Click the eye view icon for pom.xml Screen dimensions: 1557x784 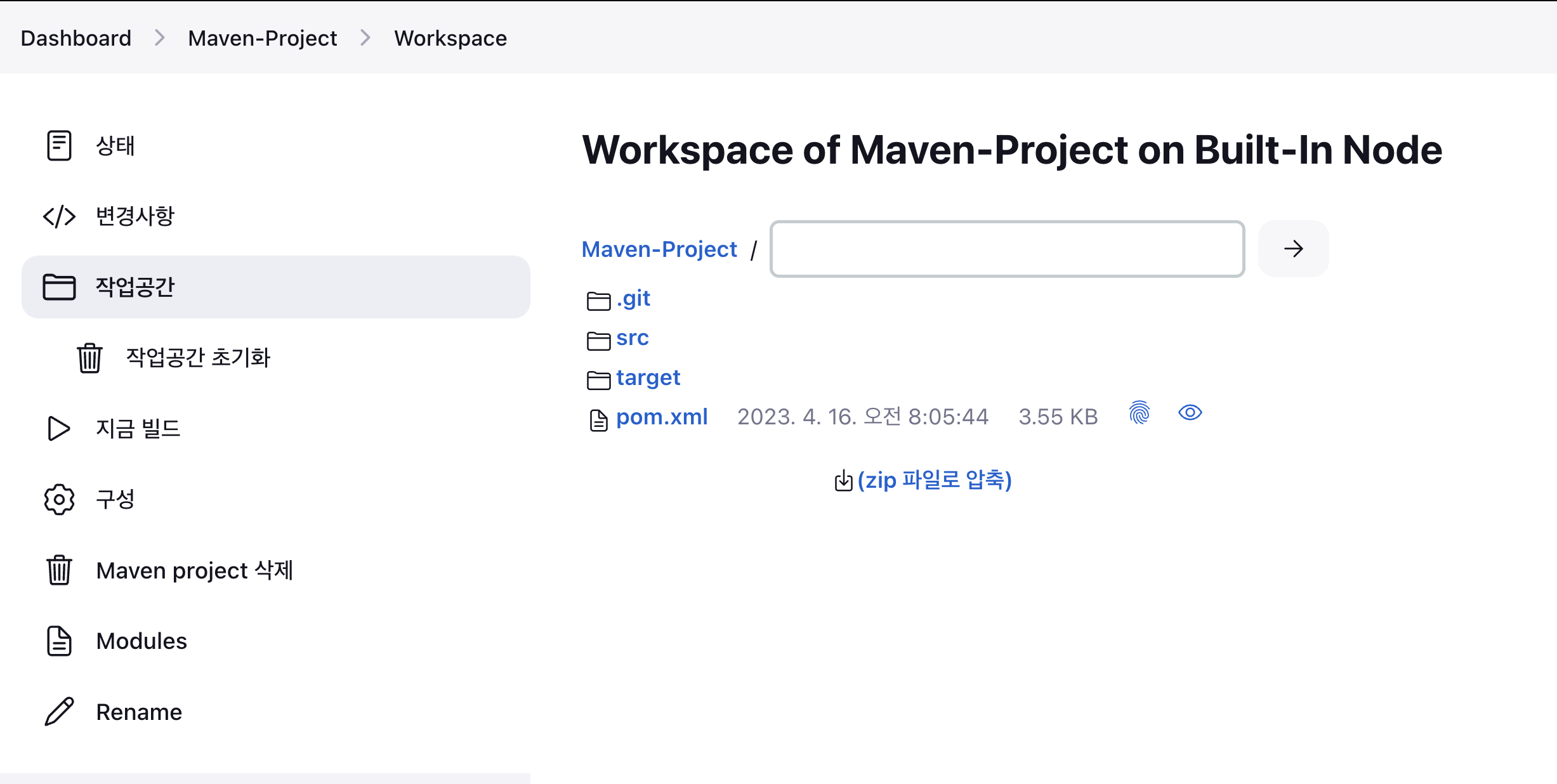[x=1190, y=413]
